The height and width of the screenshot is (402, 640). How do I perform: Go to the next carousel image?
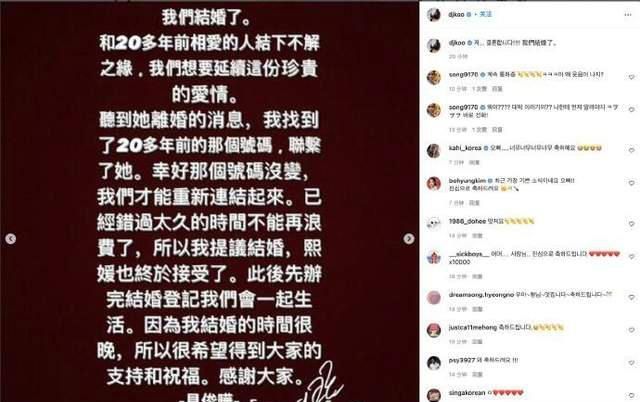[x=409, y=239]
